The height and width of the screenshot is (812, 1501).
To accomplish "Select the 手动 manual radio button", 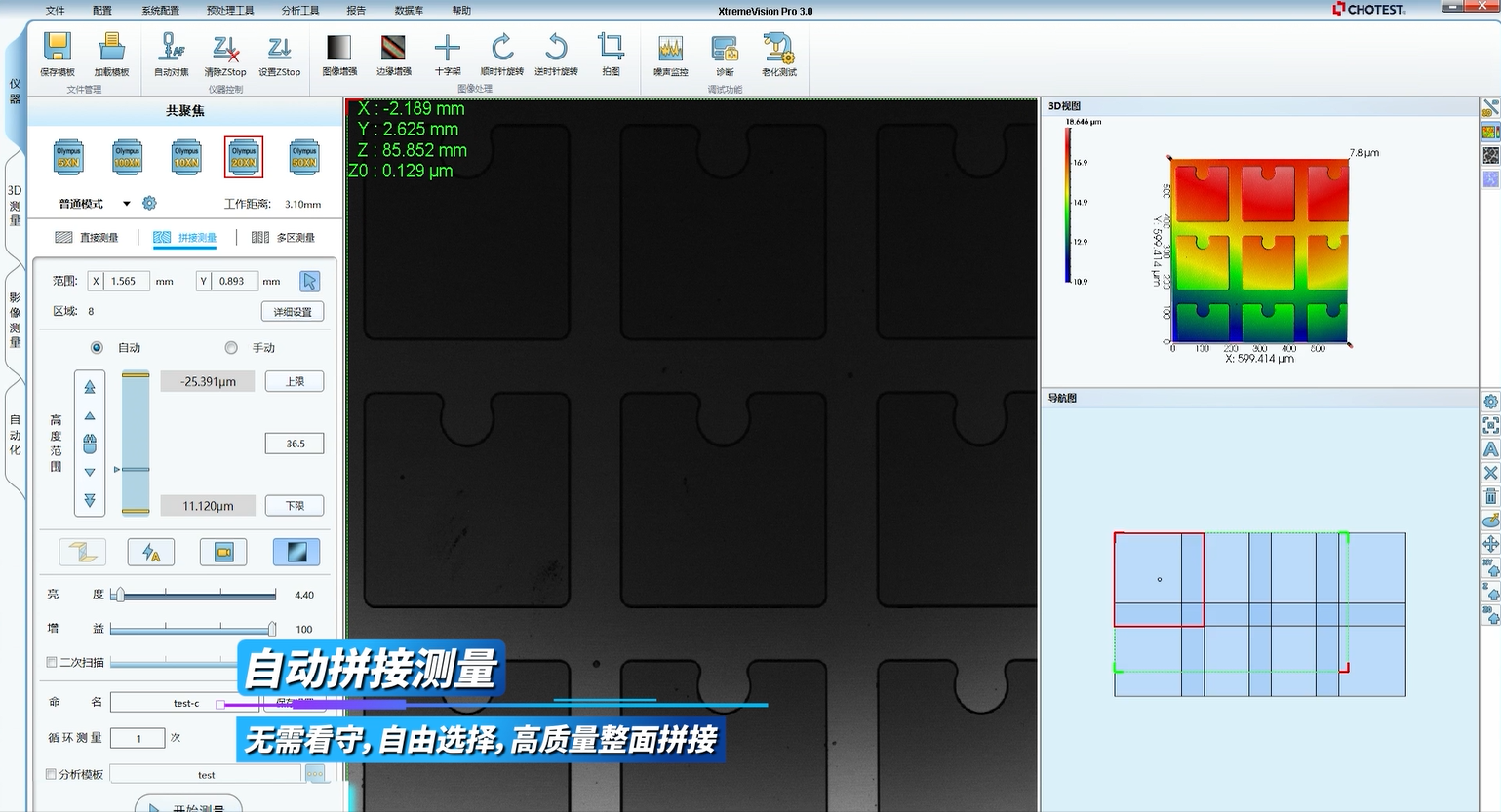I will pos(231,348).
